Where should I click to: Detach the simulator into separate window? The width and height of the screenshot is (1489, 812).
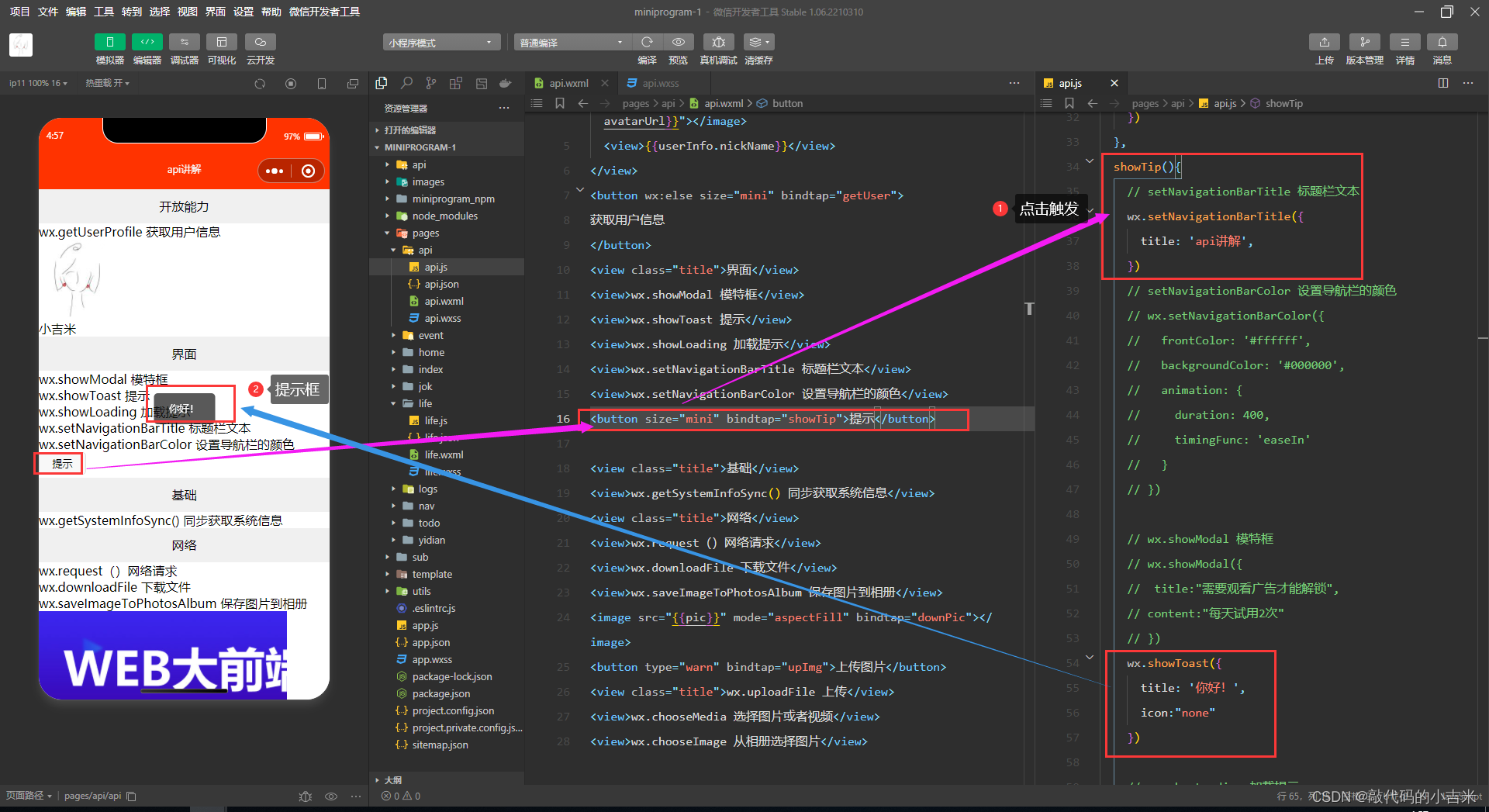coord(353,84)
